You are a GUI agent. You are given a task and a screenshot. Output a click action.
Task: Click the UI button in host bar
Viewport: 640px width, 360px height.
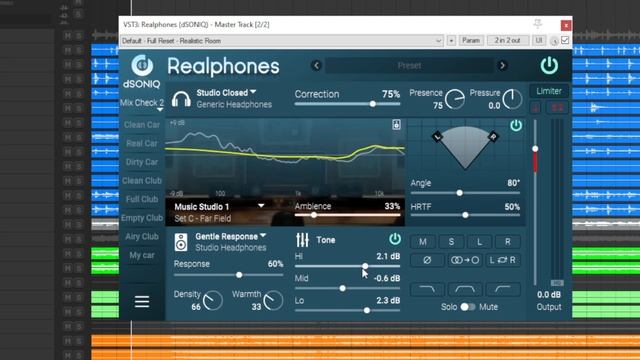[539, 40]
